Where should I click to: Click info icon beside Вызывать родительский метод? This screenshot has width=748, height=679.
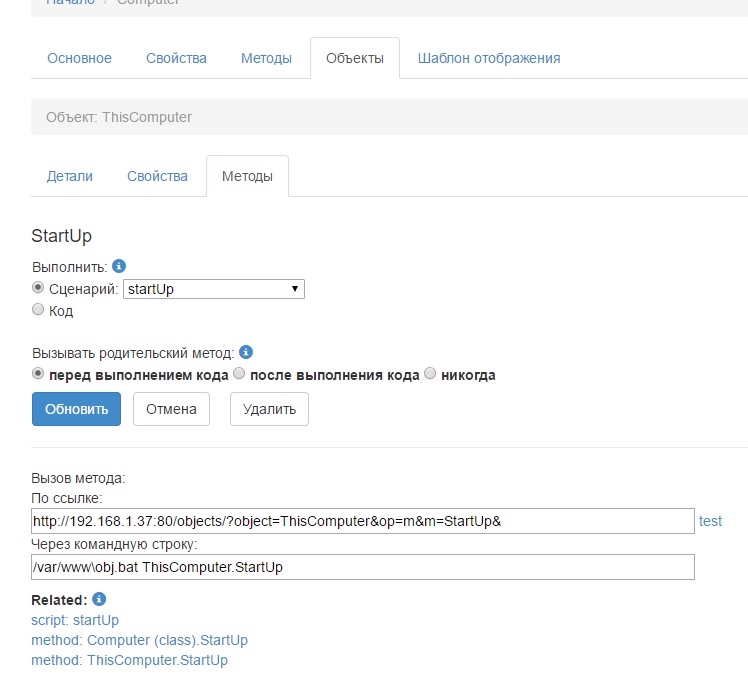[x=246, y=352]
